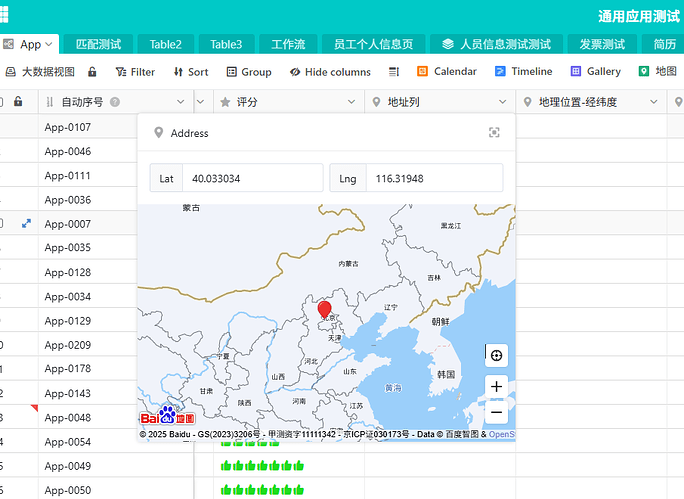Screen dimensions: 684x499
Task: Locate current position on the map
Action: [497, 355]
